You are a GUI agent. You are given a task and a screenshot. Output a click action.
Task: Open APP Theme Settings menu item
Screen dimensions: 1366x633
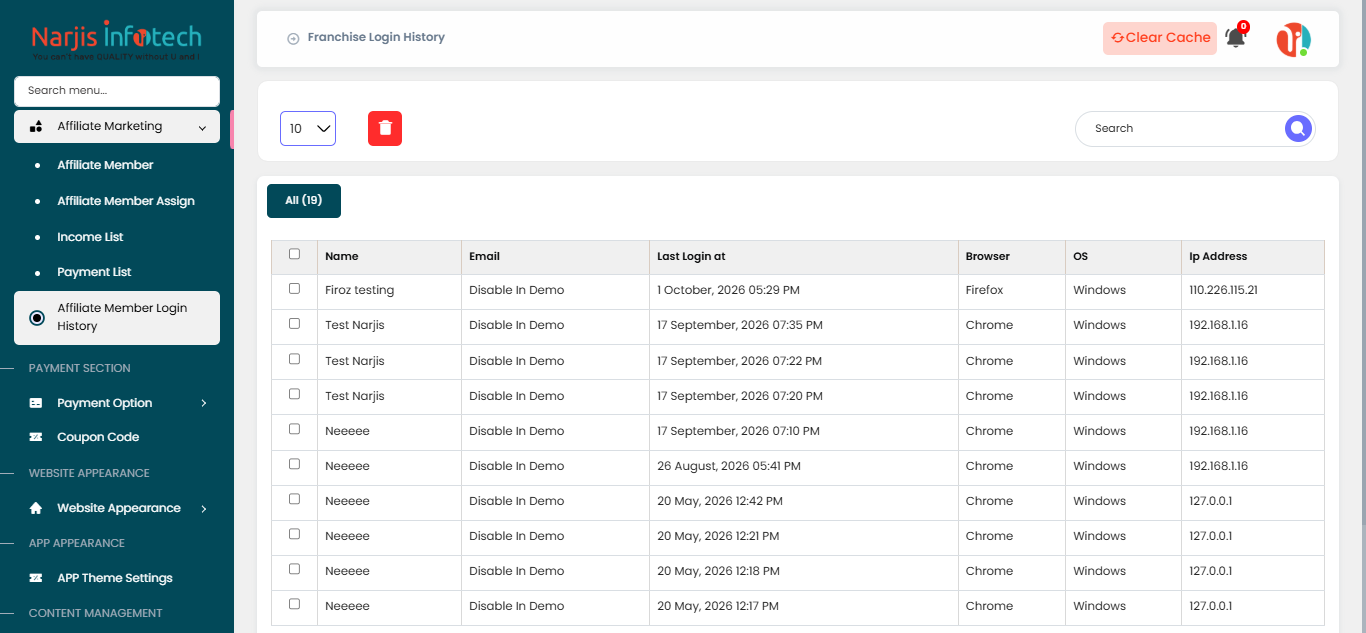[115, 578]
